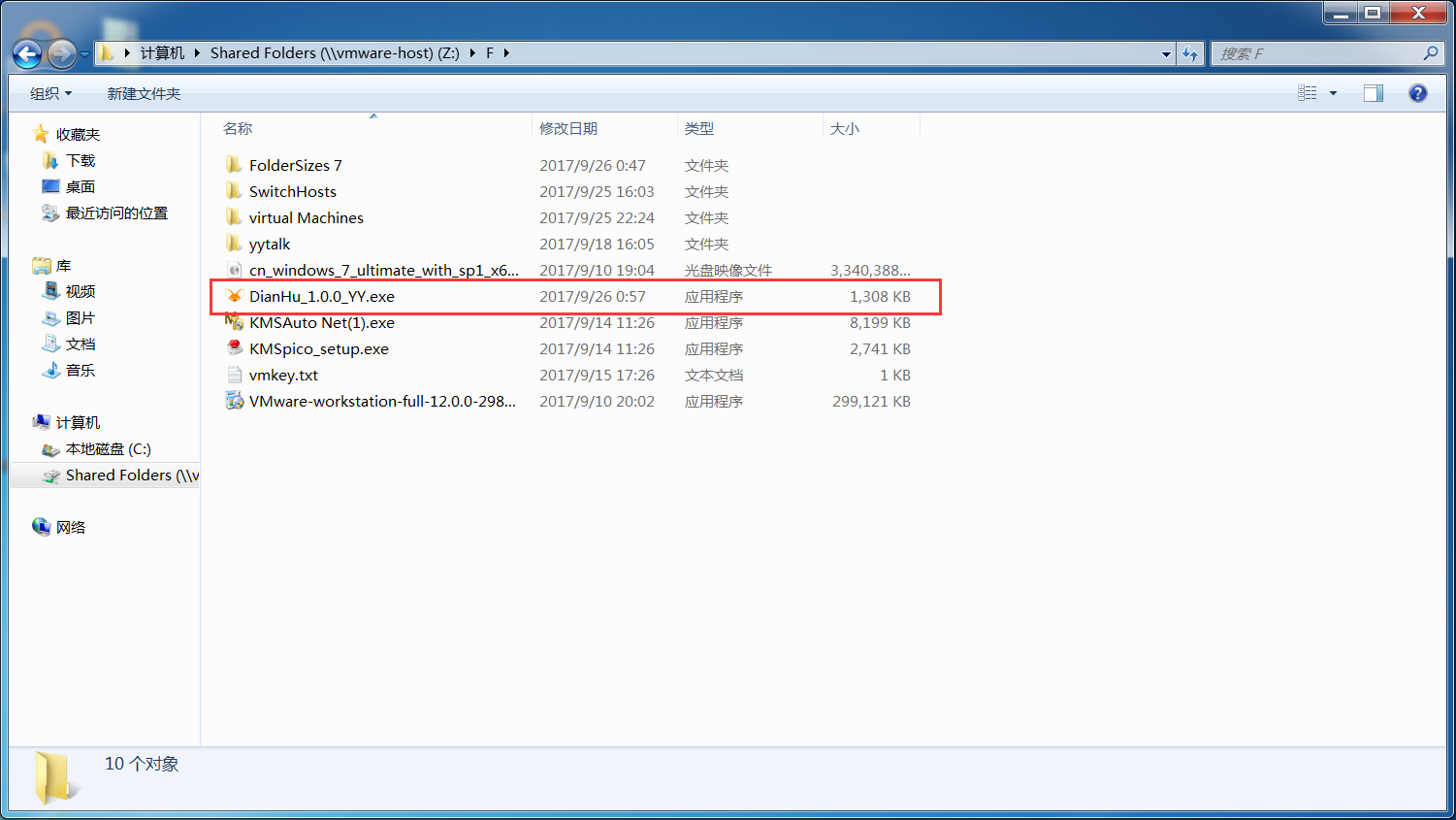Select VMware-workstation-full-12.0.0 file name
This screenshot has width=1456, height=820.
point(383,401)
